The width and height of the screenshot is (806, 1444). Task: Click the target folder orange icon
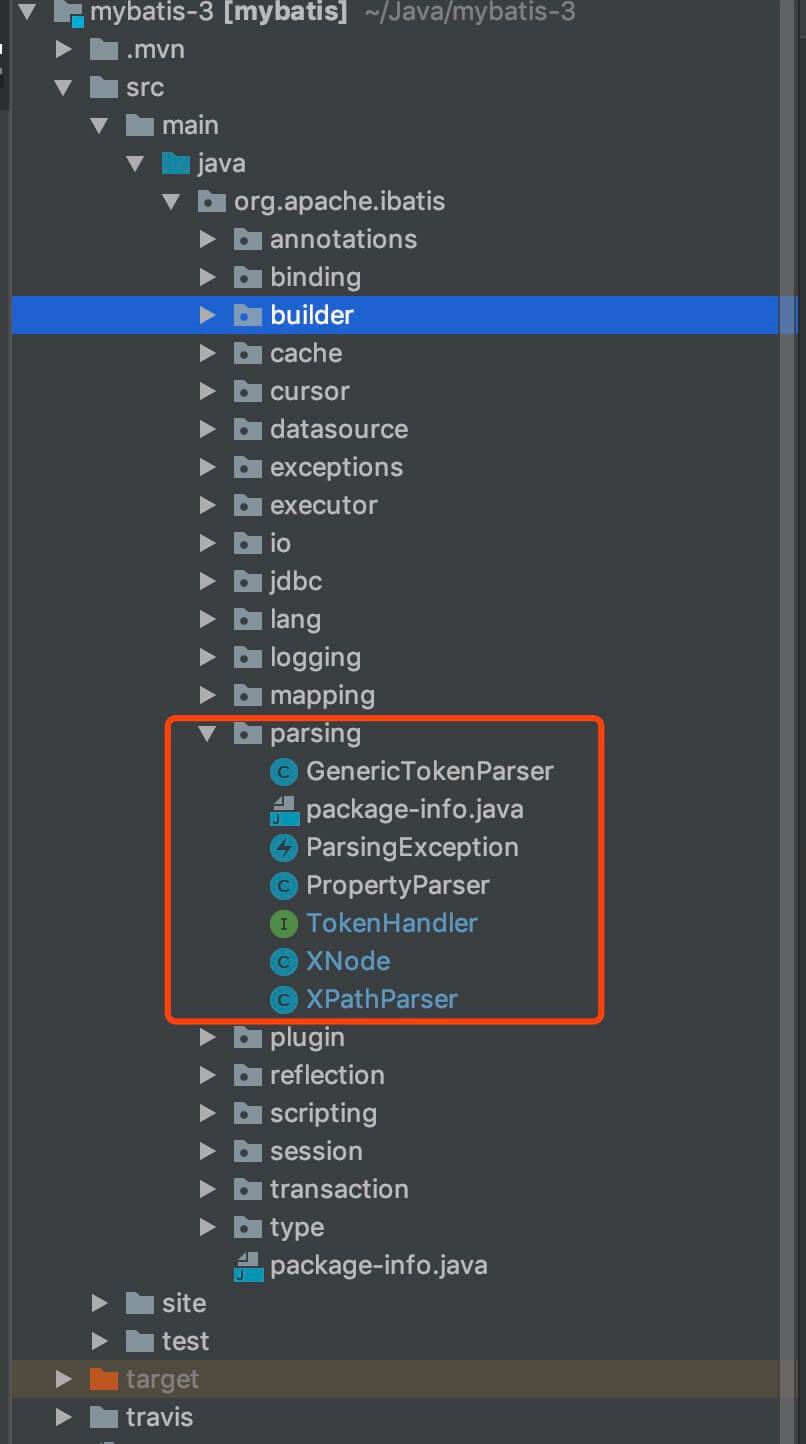coord(103,1379)
